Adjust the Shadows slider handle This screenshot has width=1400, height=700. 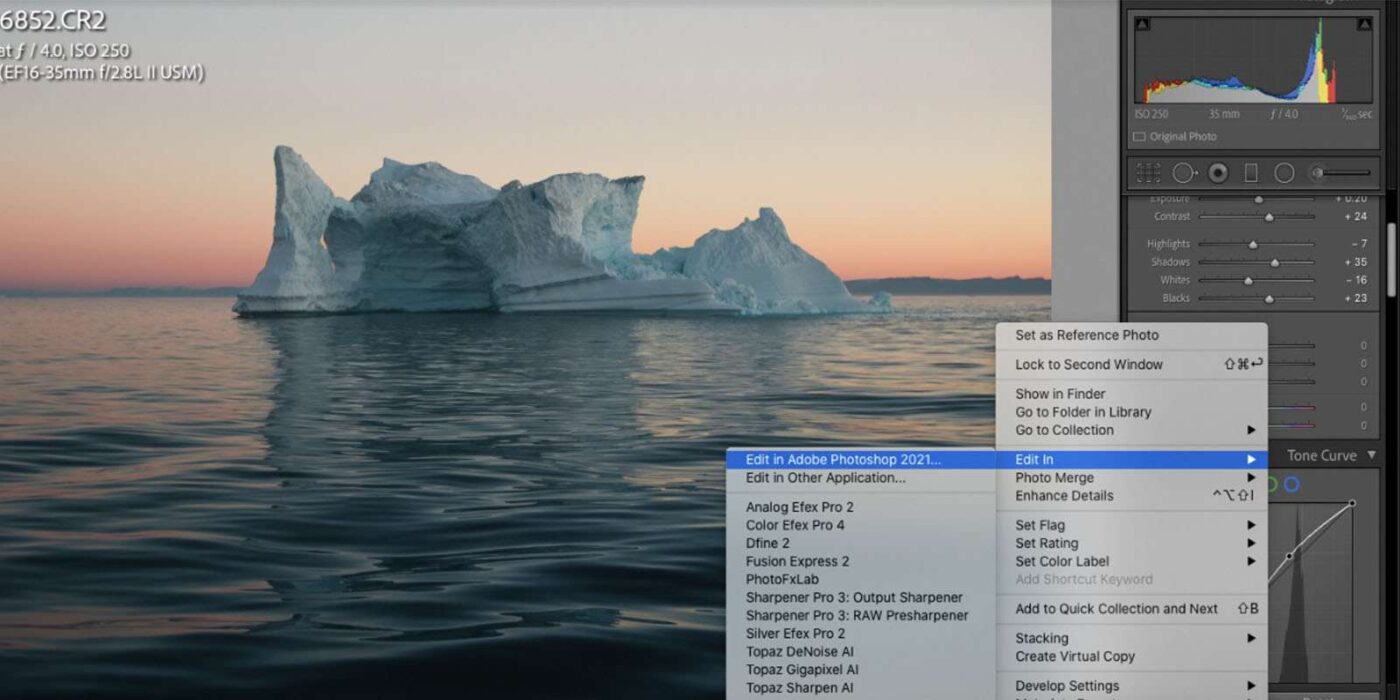pos(1274,262)
